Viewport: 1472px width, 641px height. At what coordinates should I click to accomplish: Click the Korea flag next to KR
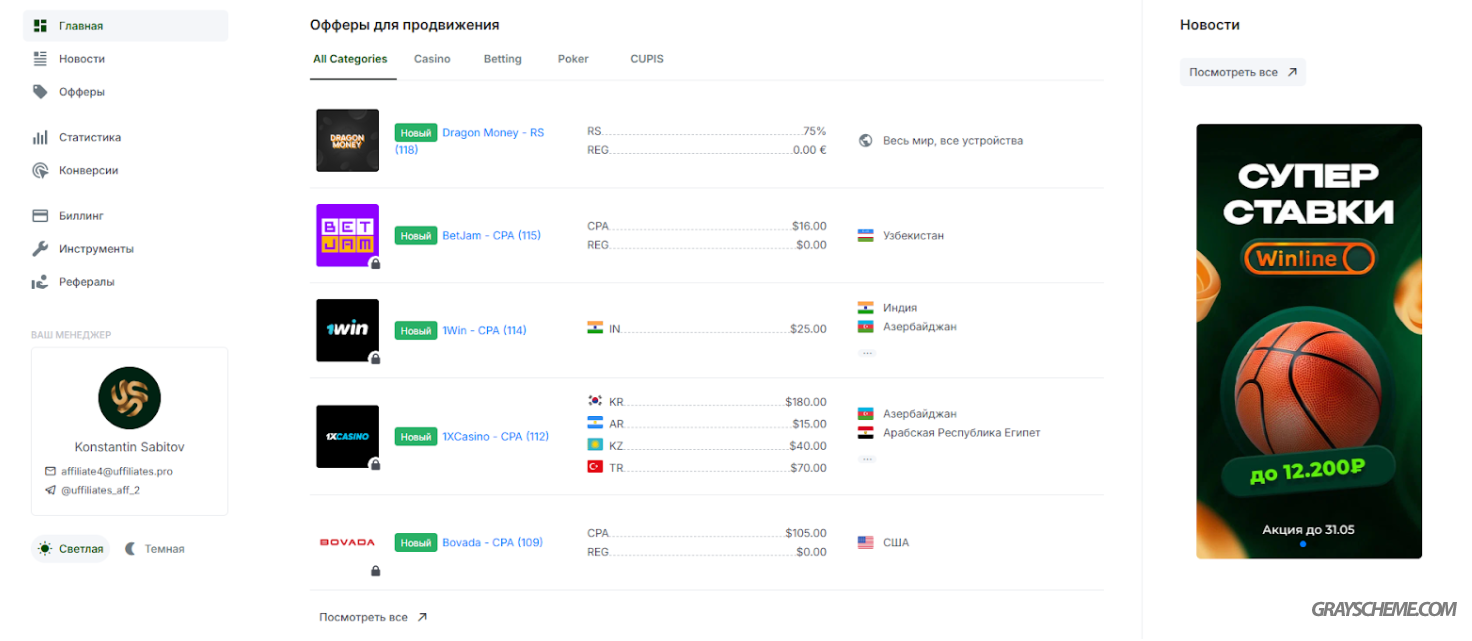tap(595, 402)
